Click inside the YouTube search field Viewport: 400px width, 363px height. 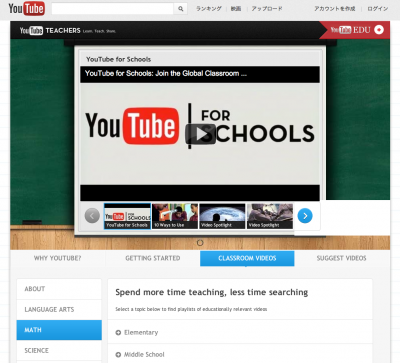112,9
